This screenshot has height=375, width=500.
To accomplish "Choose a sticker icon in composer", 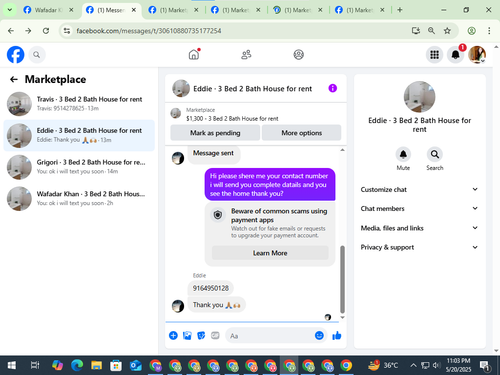I will pos(201,335).
